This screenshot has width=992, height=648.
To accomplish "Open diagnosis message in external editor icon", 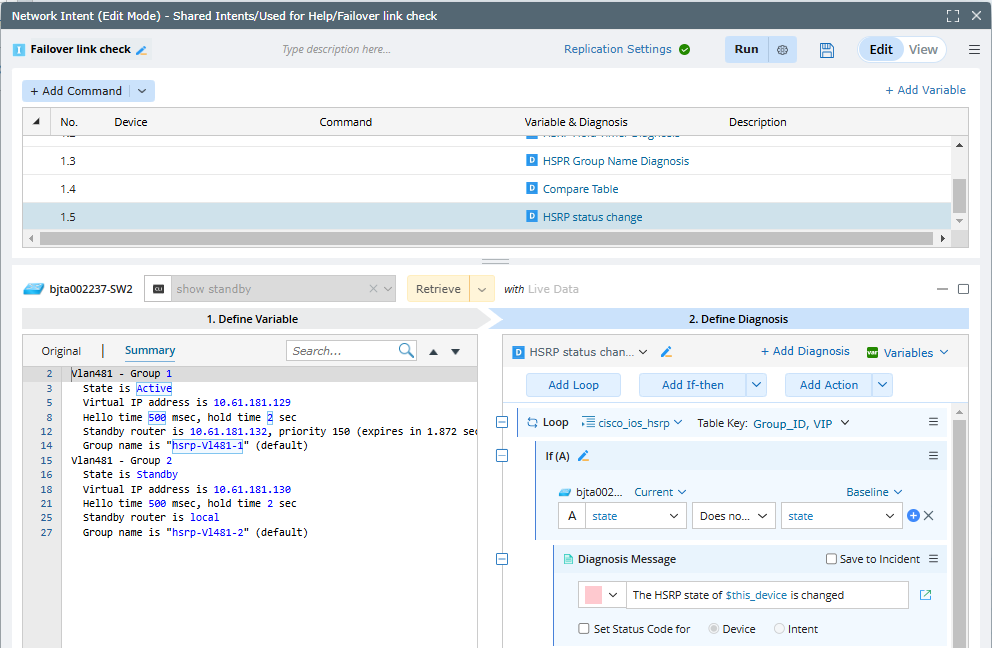I will (925, 595).
